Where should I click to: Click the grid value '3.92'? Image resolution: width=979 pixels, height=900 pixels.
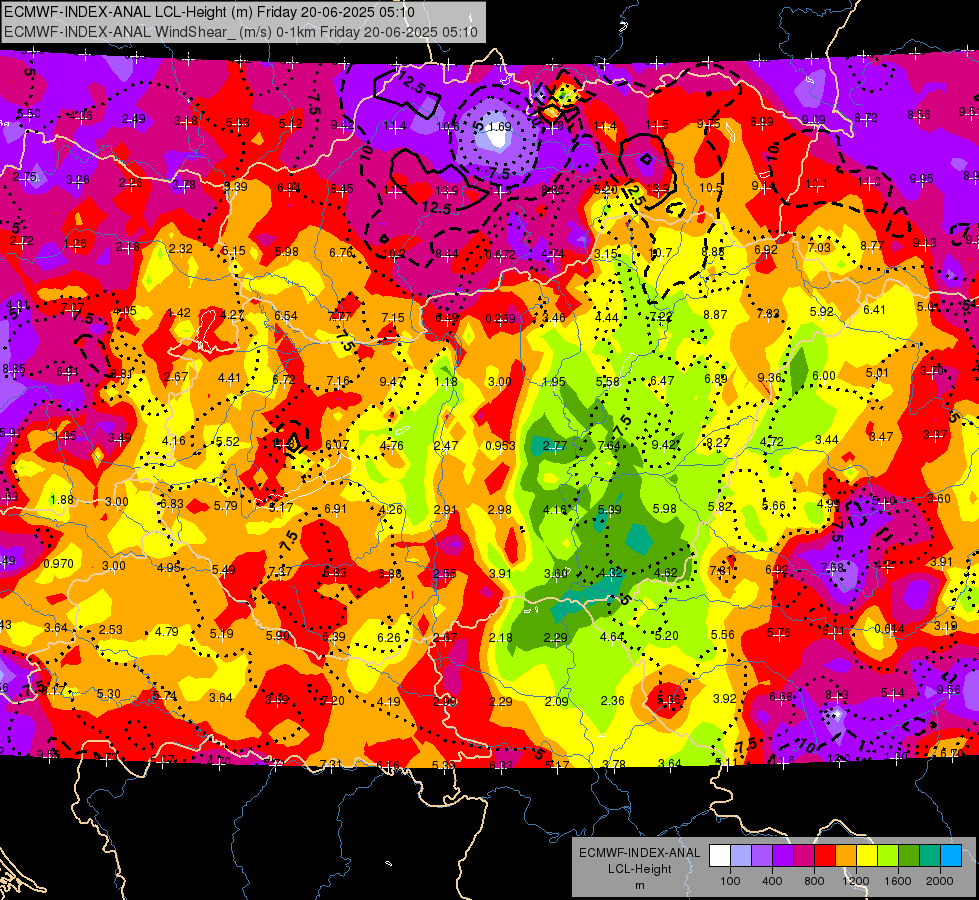(x=724, y=698)
